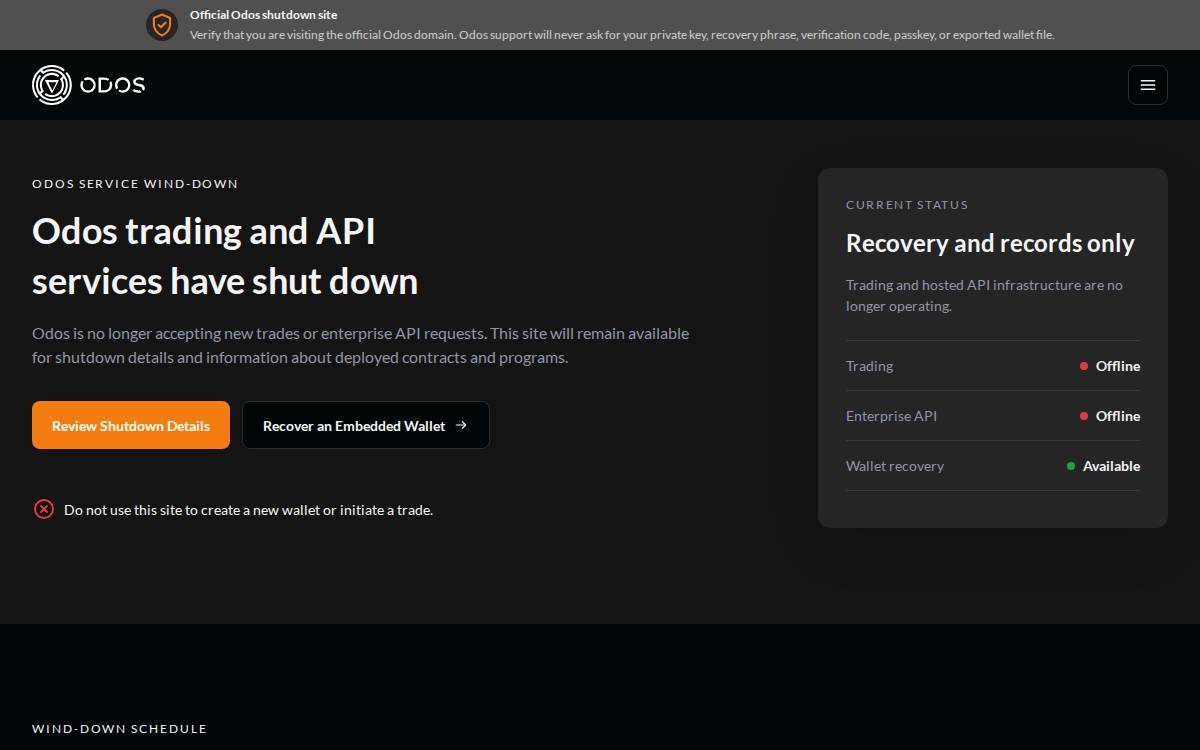Click 'Offline' status in Enterprise API row
The height and width of the screenshot is (750, 1200).
(x=1118, y=416)
